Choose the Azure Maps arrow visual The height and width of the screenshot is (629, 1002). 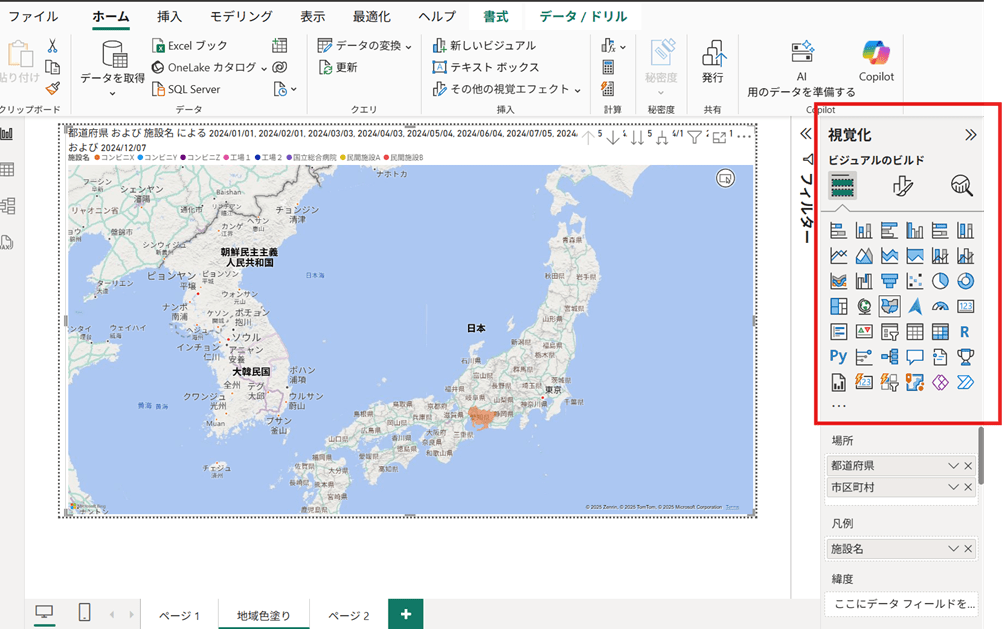pyautogui.click(x=915, y=307)
